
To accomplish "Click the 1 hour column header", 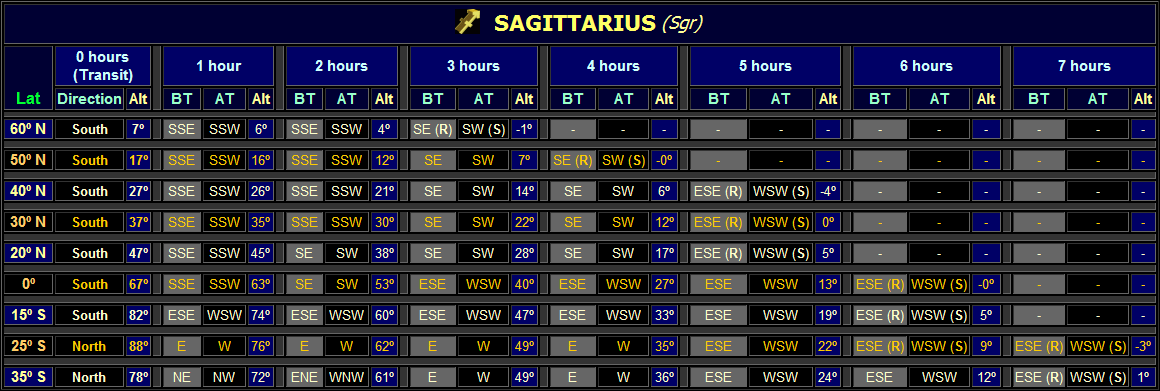I will (218, 66).
